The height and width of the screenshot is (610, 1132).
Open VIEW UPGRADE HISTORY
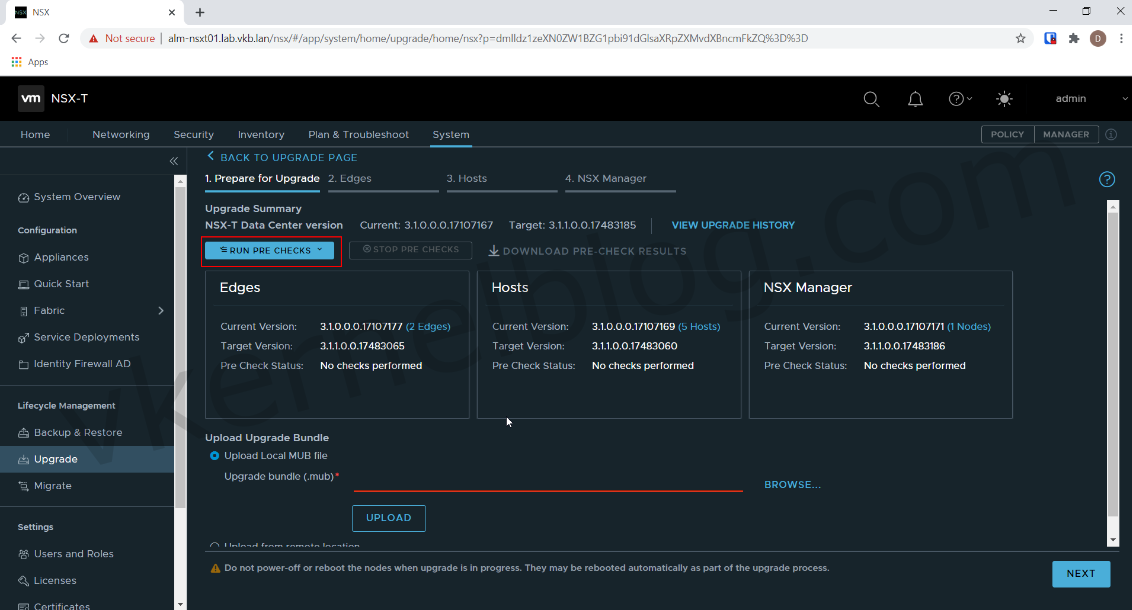click(733, 224)
